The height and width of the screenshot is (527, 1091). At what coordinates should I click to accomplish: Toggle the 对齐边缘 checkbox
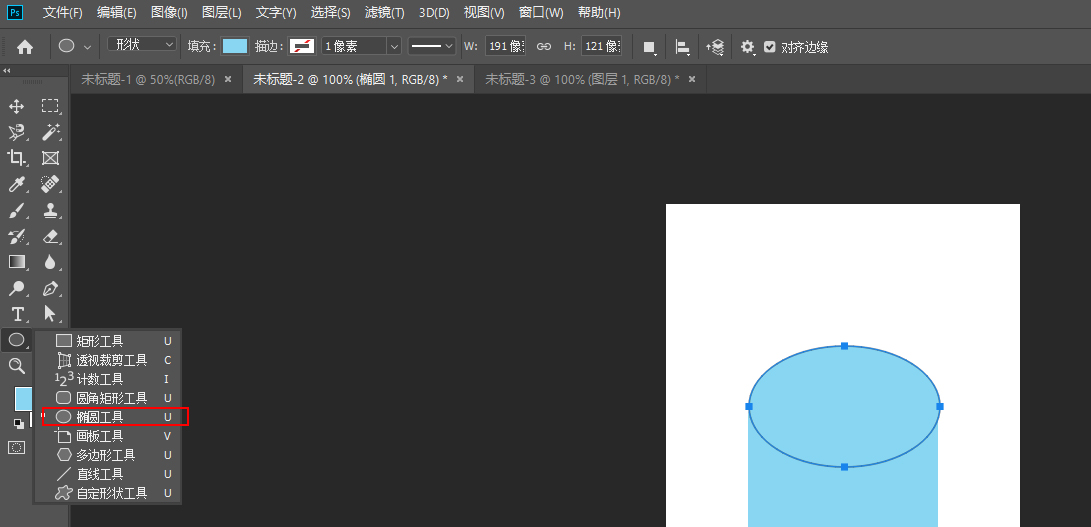coord(769,47)
